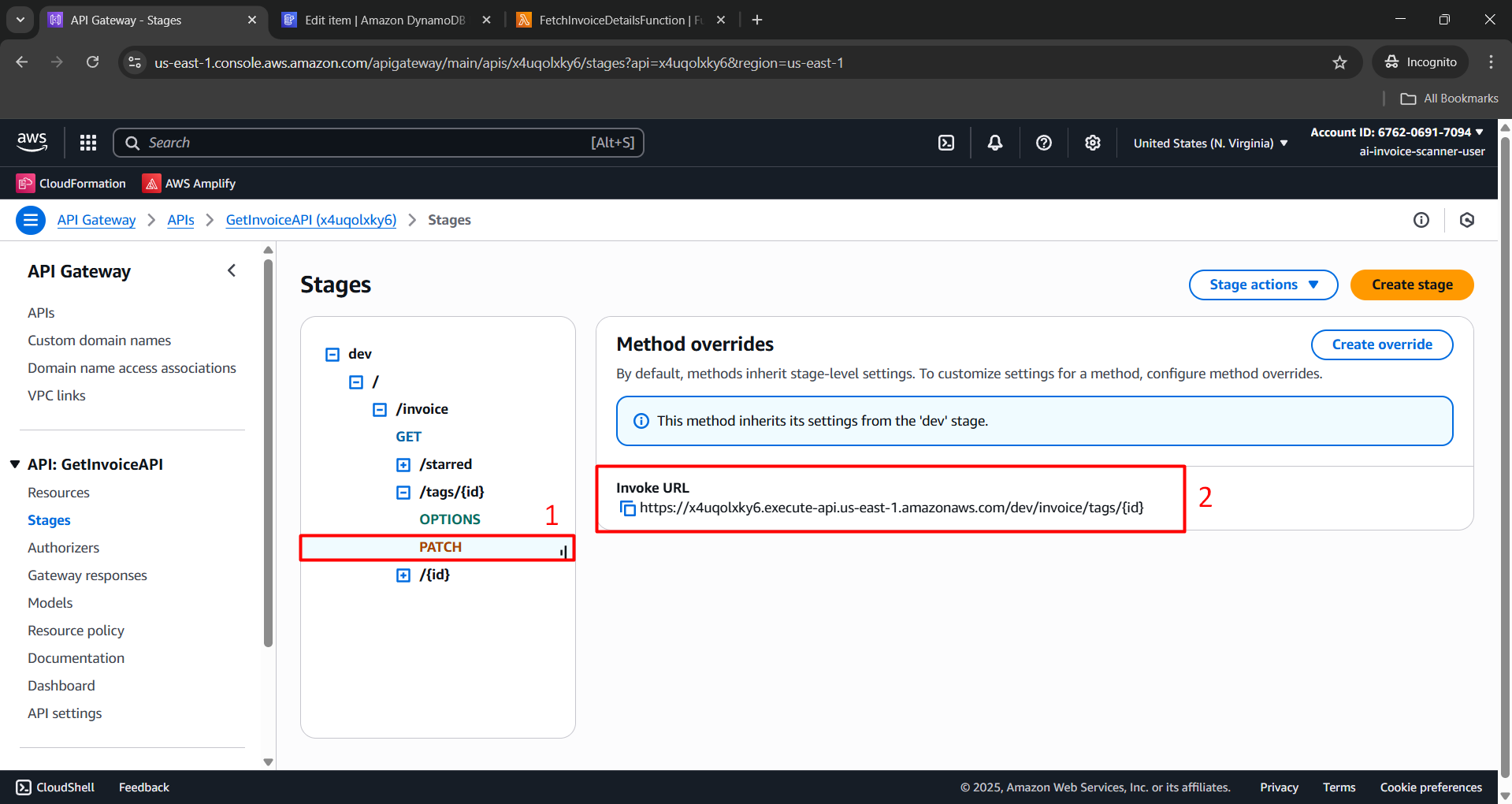
Task: Open Resources in the sidebar
Action: (x=58, y=493)
